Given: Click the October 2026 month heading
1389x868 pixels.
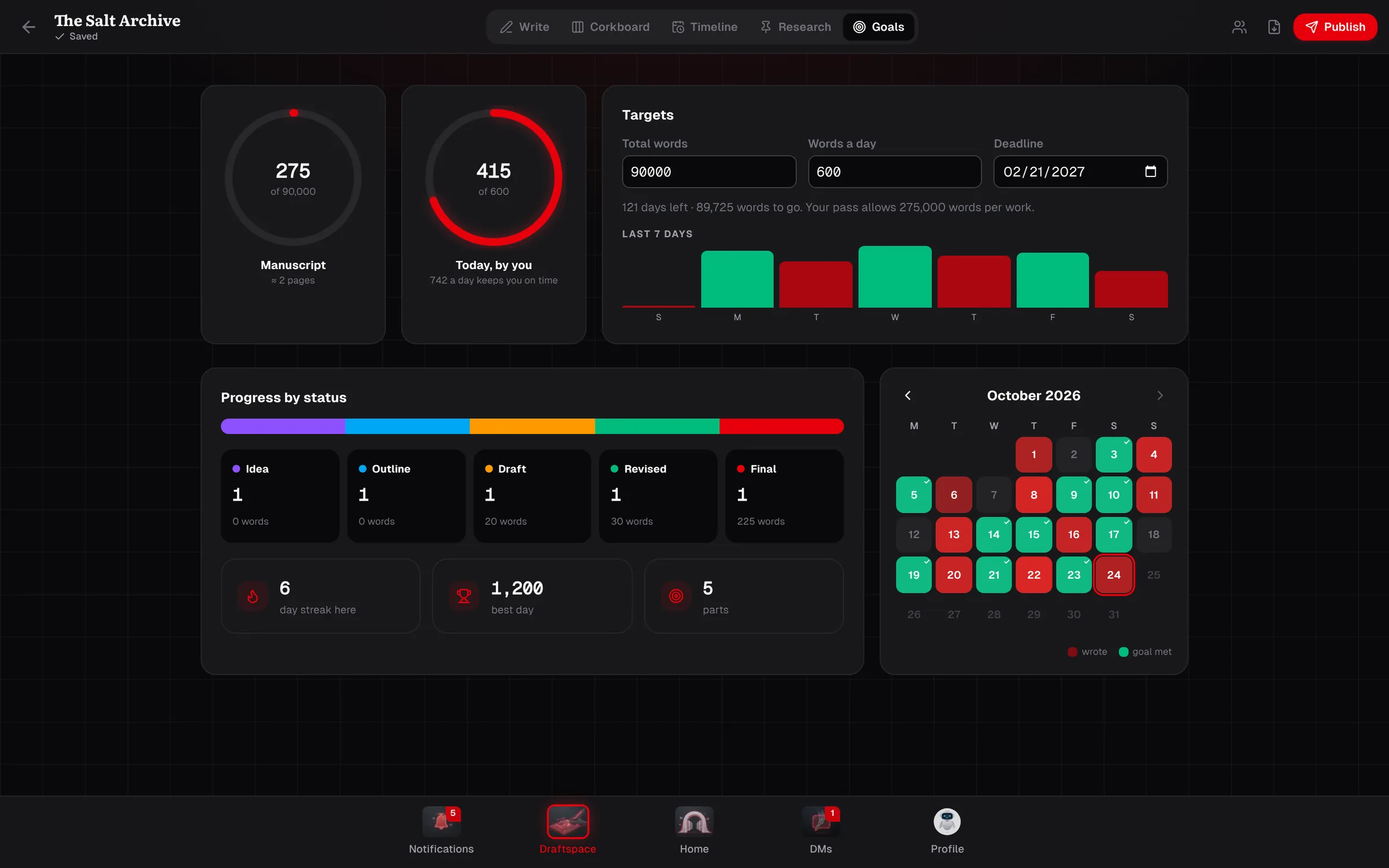Looking at the screenshot, I should 1034,395.
